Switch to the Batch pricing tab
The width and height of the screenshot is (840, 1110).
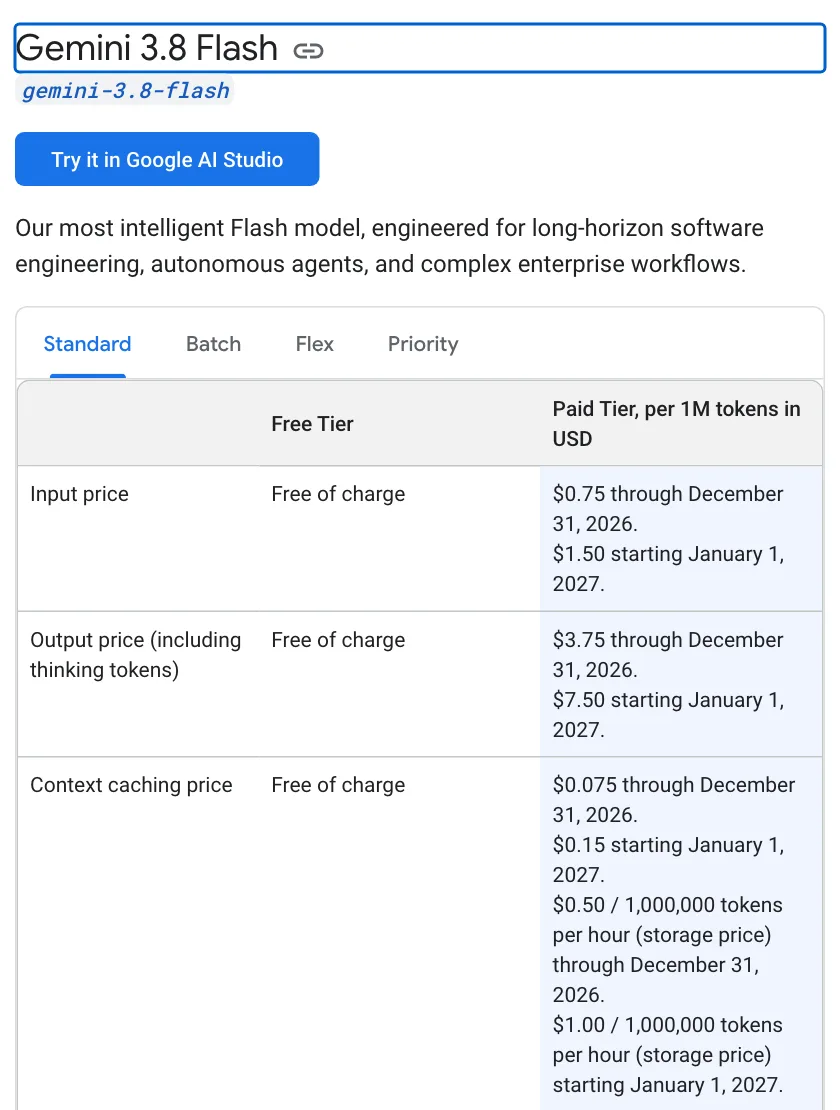coord(213,344)
